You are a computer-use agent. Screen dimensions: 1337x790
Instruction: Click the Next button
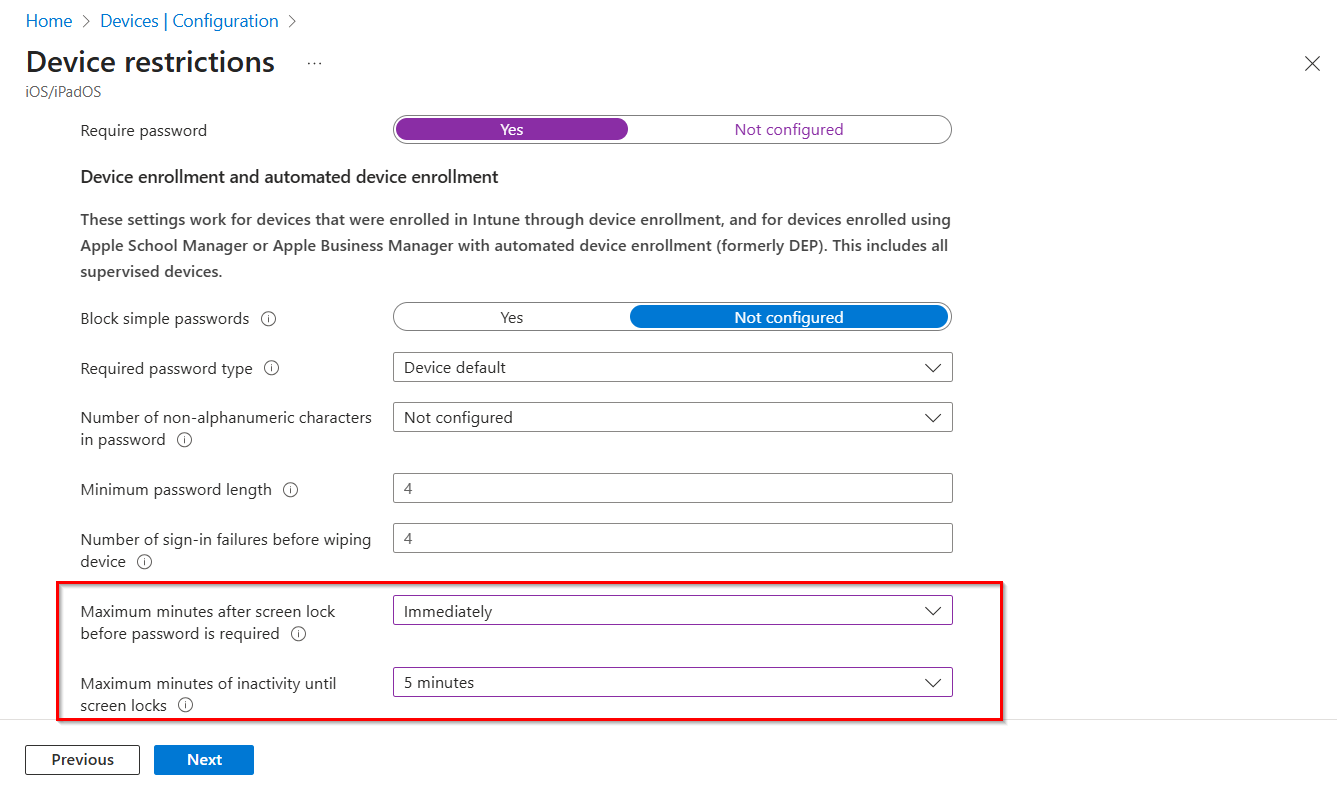203,759
